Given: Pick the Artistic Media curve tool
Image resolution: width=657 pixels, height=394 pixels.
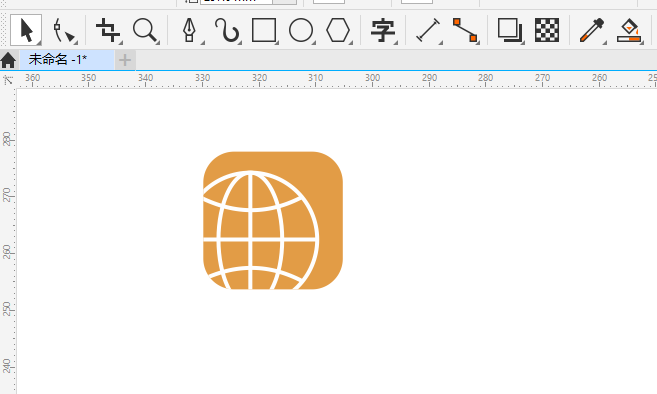Looking at the screenshot, I should pyautogui.click(x=227, y=30).
